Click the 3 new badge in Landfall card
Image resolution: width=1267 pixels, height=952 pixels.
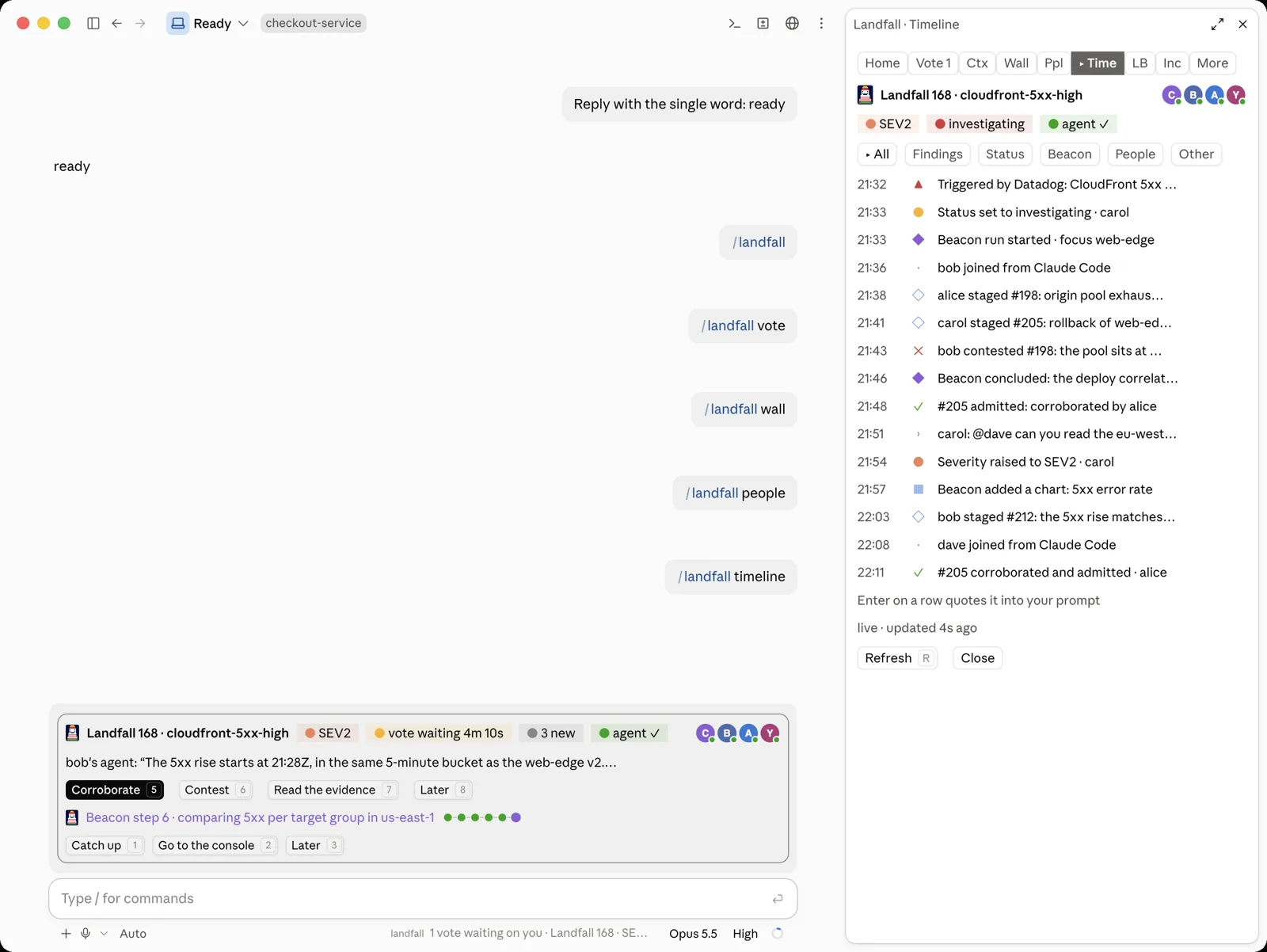tap(552, 733)
